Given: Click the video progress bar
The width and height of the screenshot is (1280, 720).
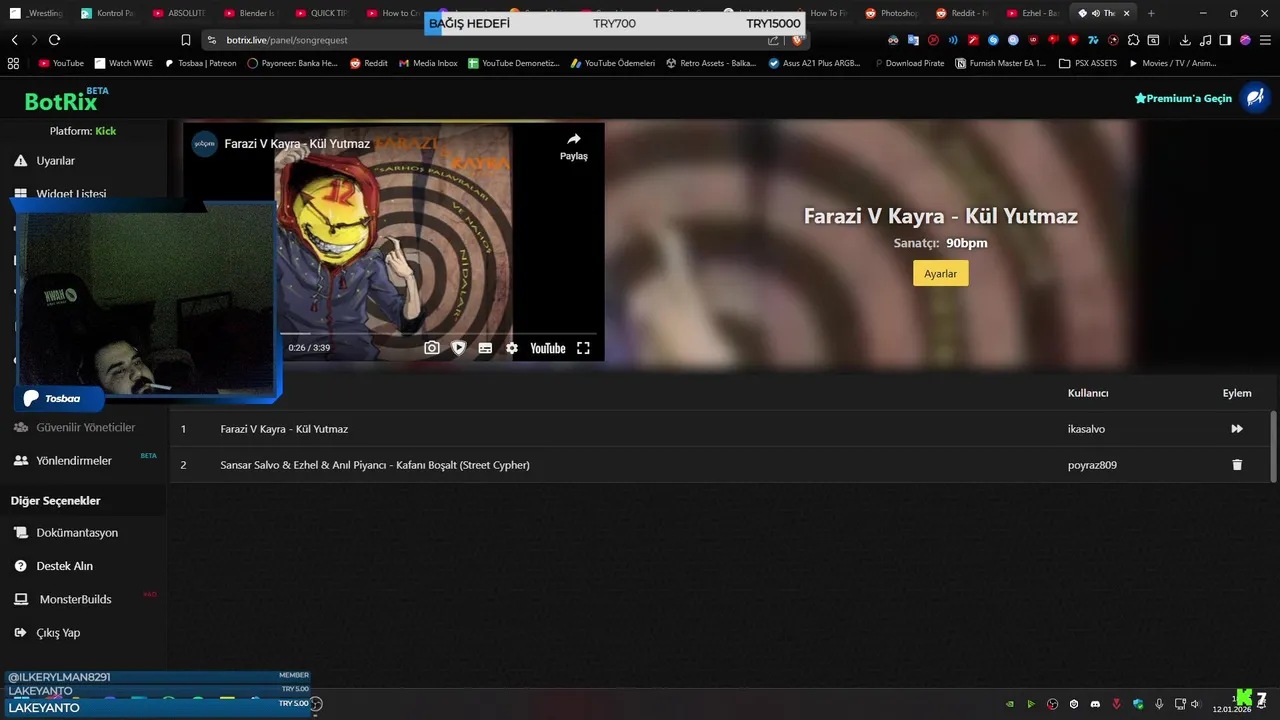Looking at the screenshot, I should pyautogui.click(x=438, y=333).
